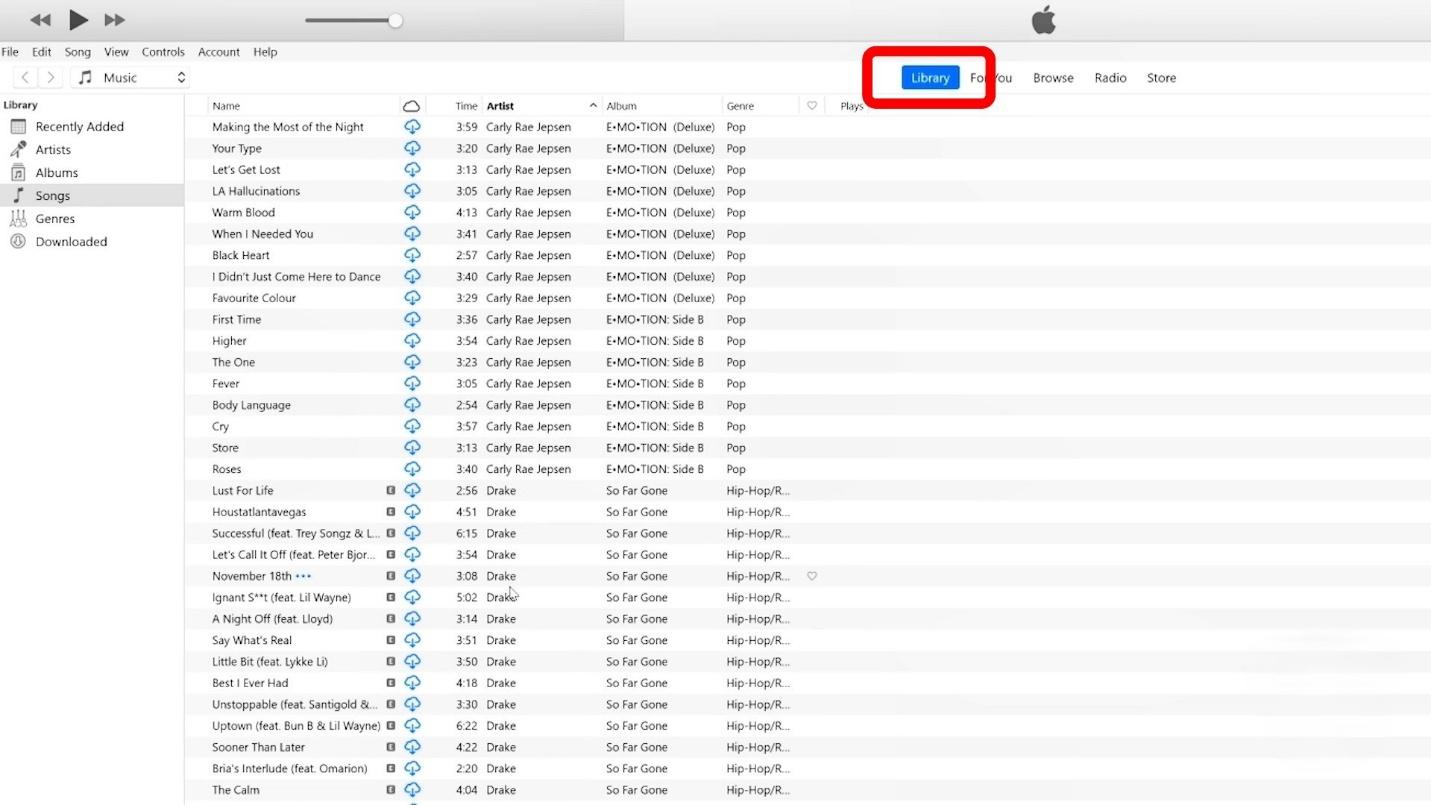Switch to the Radio tab
1431x805 pixels.
pyautogui.click(x=1110, y=77)
